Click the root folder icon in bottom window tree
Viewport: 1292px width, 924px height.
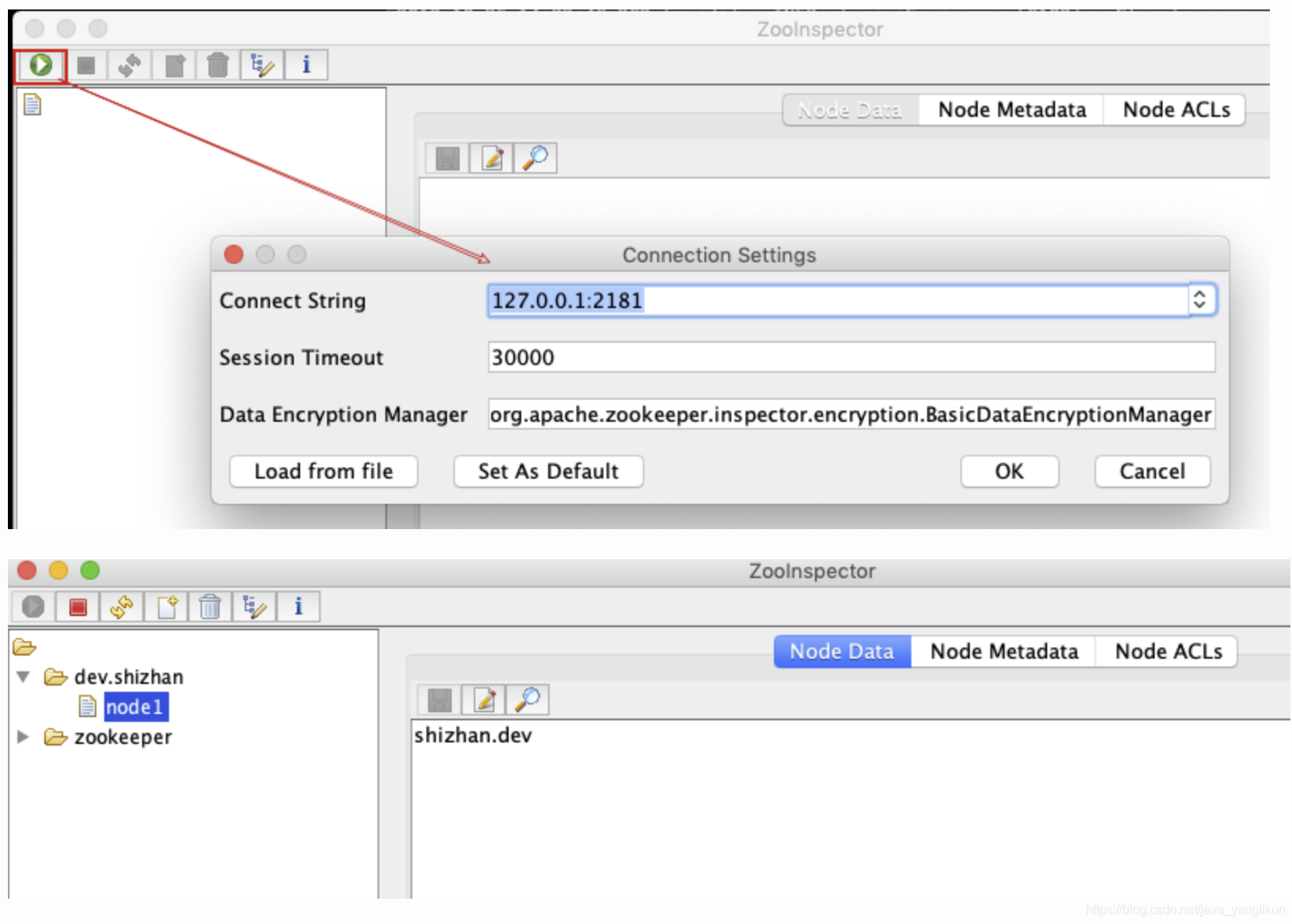point(24,648)
